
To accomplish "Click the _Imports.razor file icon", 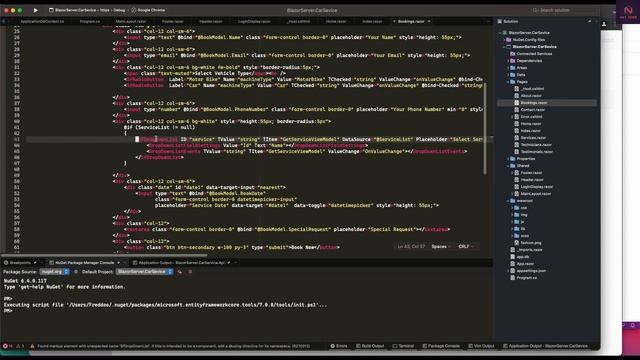I will [513, 249].
